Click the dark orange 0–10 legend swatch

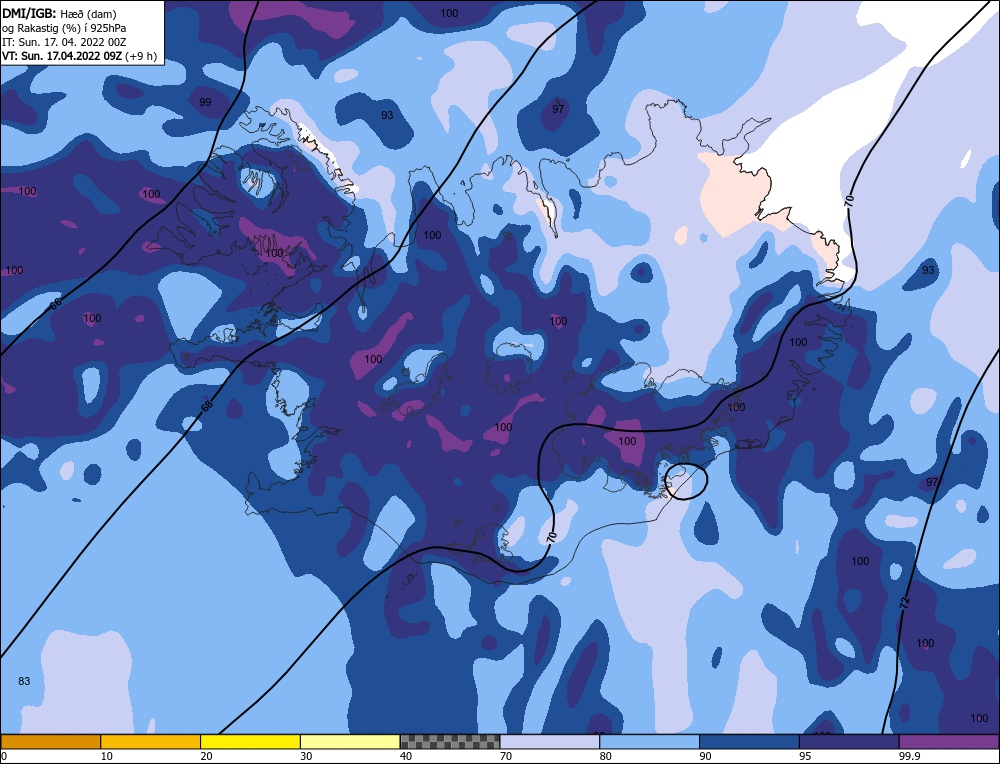[50, 741]
